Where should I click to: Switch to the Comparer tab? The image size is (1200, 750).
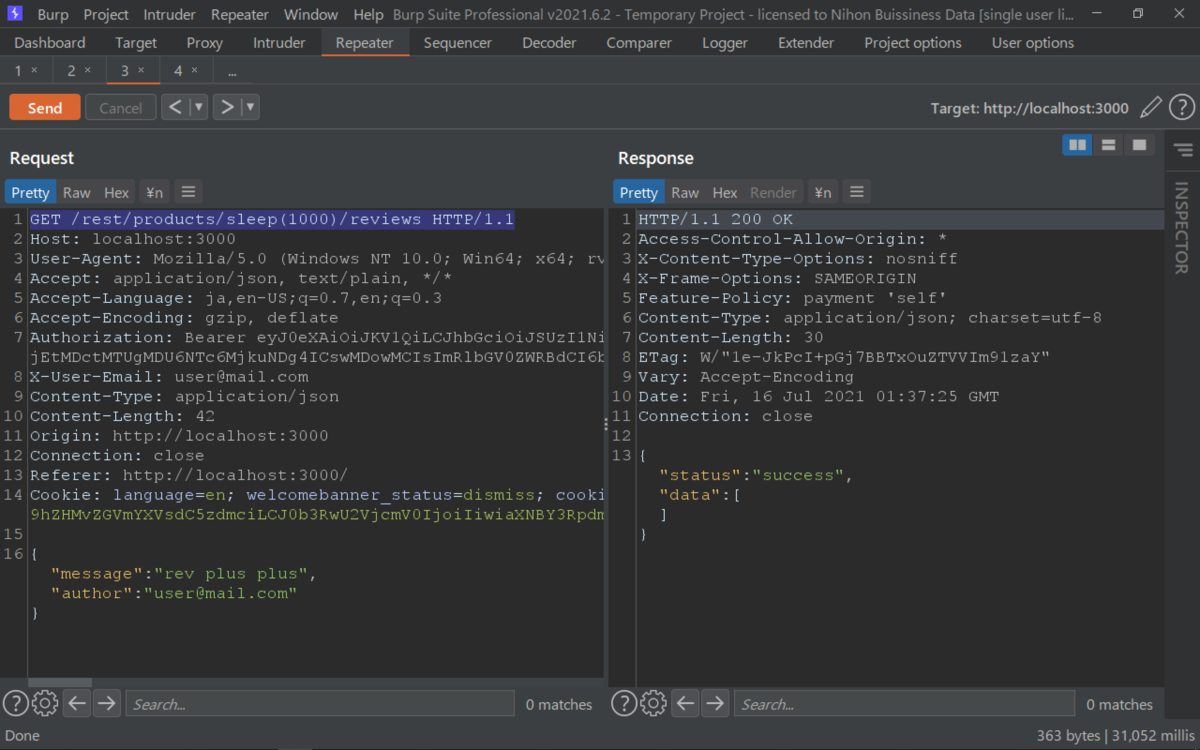pos(639,43)
